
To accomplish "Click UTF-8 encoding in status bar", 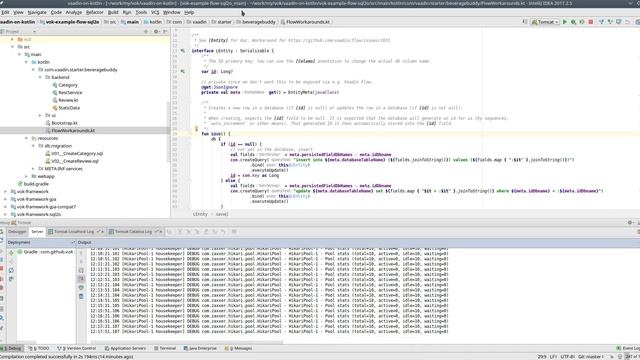I will click(x=567, y=357).
